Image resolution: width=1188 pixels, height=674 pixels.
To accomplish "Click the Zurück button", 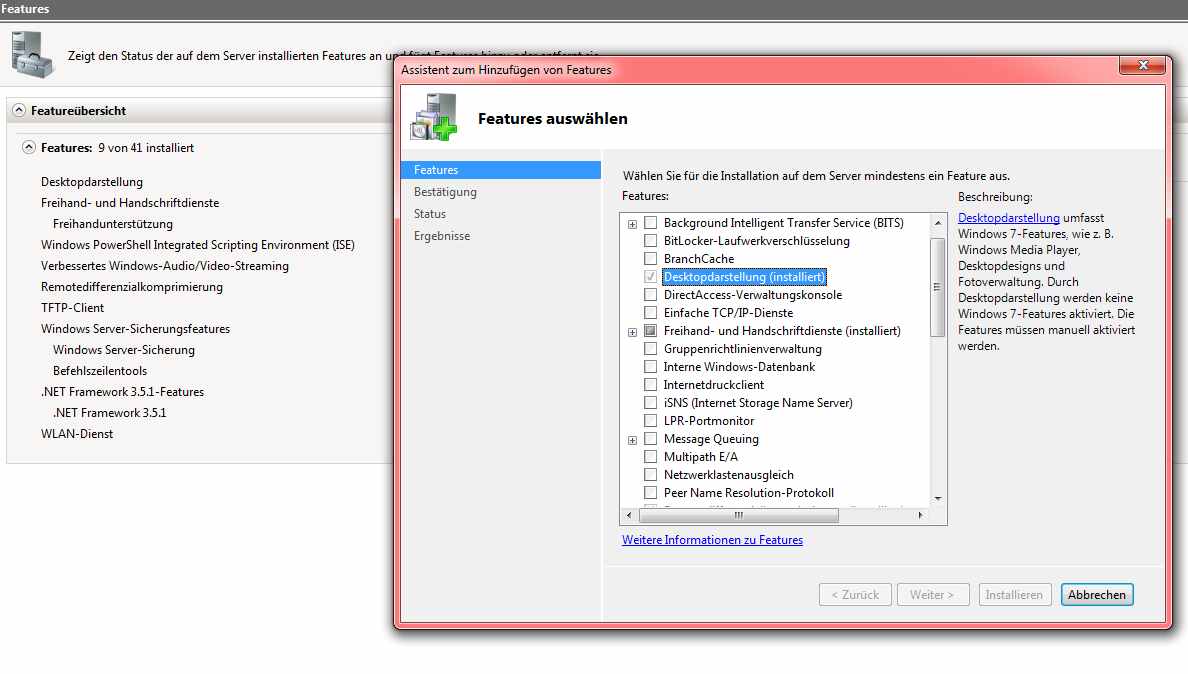I will coord(855,594).
